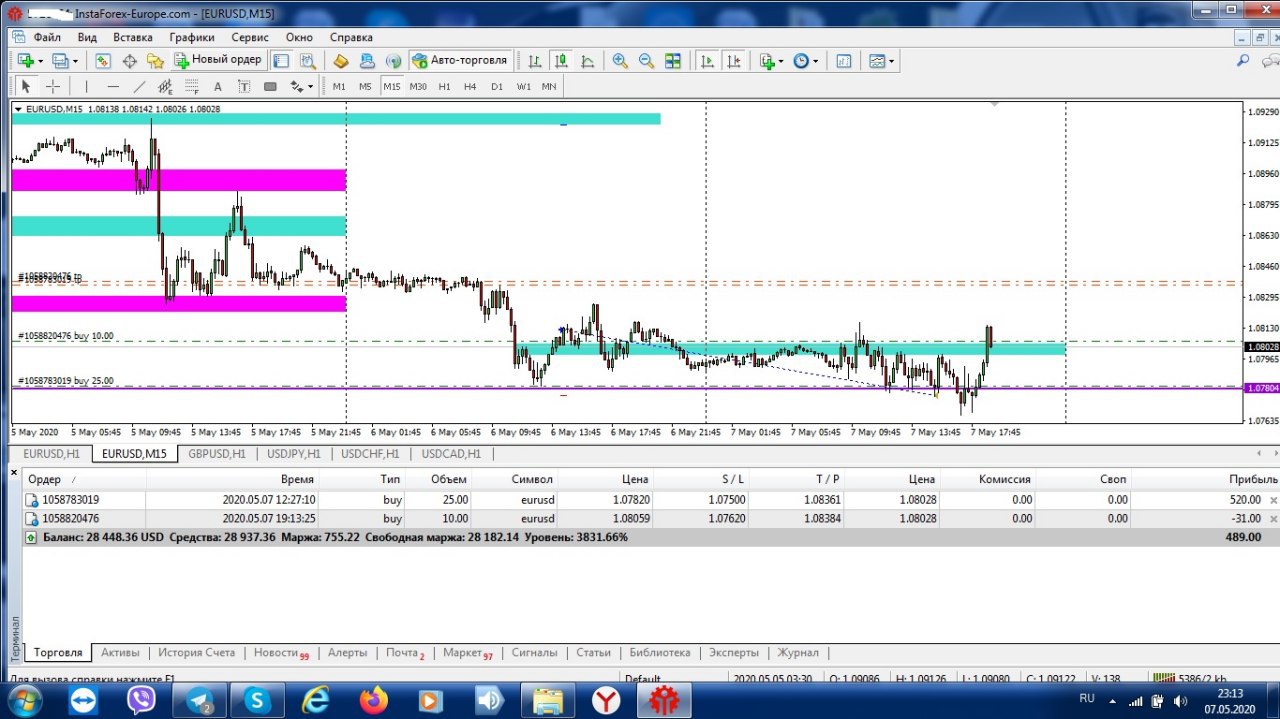Select the crosshair tool
Screen dimensions: 1280x719
click(53, 87)
